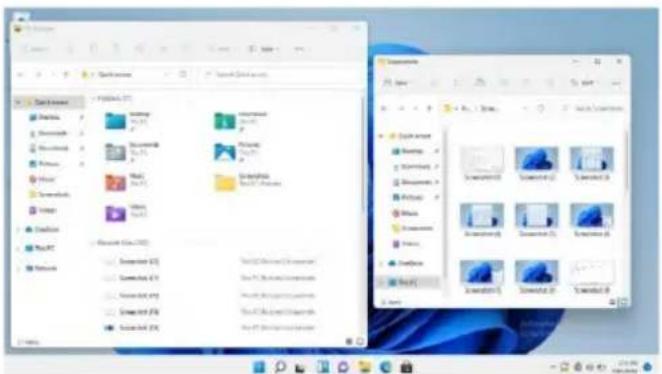Refresh the Screenshots window

[540, 108]
